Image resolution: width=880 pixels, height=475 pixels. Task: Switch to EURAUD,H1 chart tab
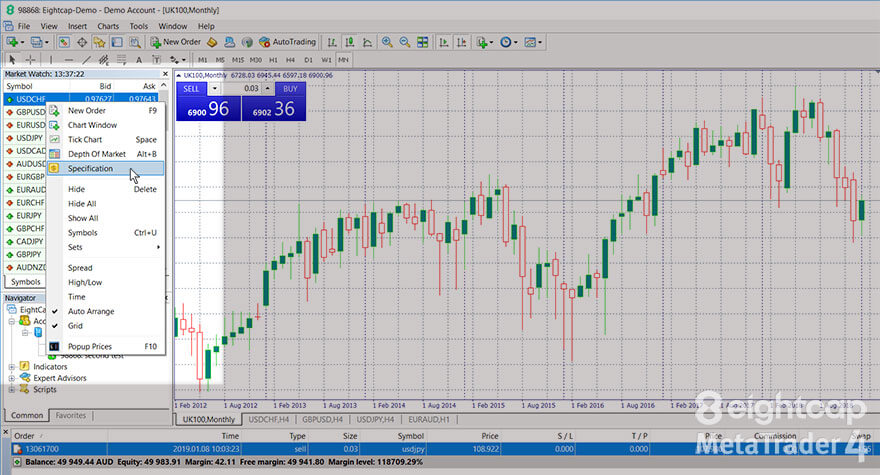(x=429, y=419)
